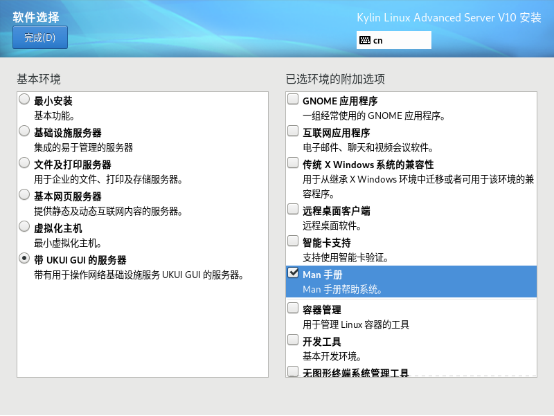Choose the 虚拟化主机 radio button
Image resolution: width=554 pixels, height=416 pixels.
(x=24, y=227)
